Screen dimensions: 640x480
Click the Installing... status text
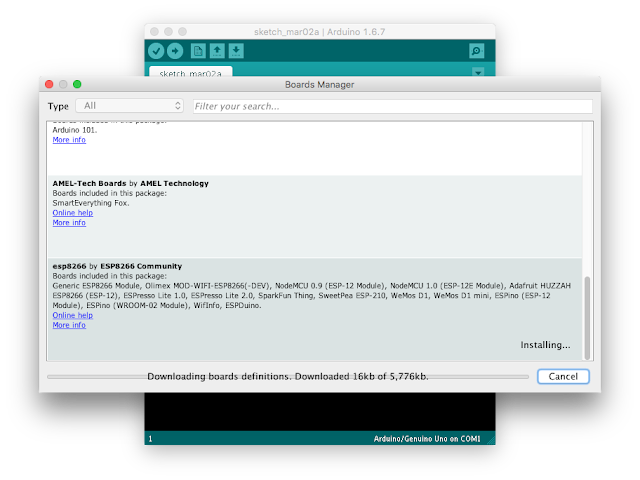545,345
